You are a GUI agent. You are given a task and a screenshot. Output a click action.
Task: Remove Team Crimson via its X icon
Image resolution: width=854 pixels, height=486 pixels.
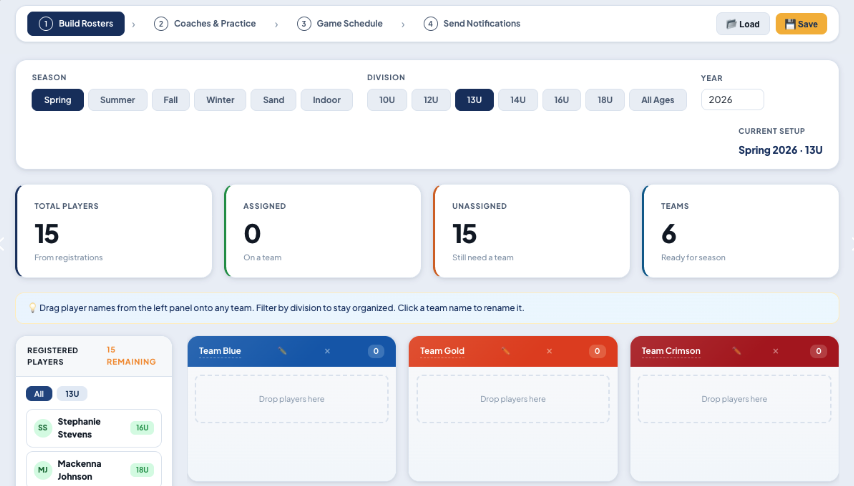[776, 351]
